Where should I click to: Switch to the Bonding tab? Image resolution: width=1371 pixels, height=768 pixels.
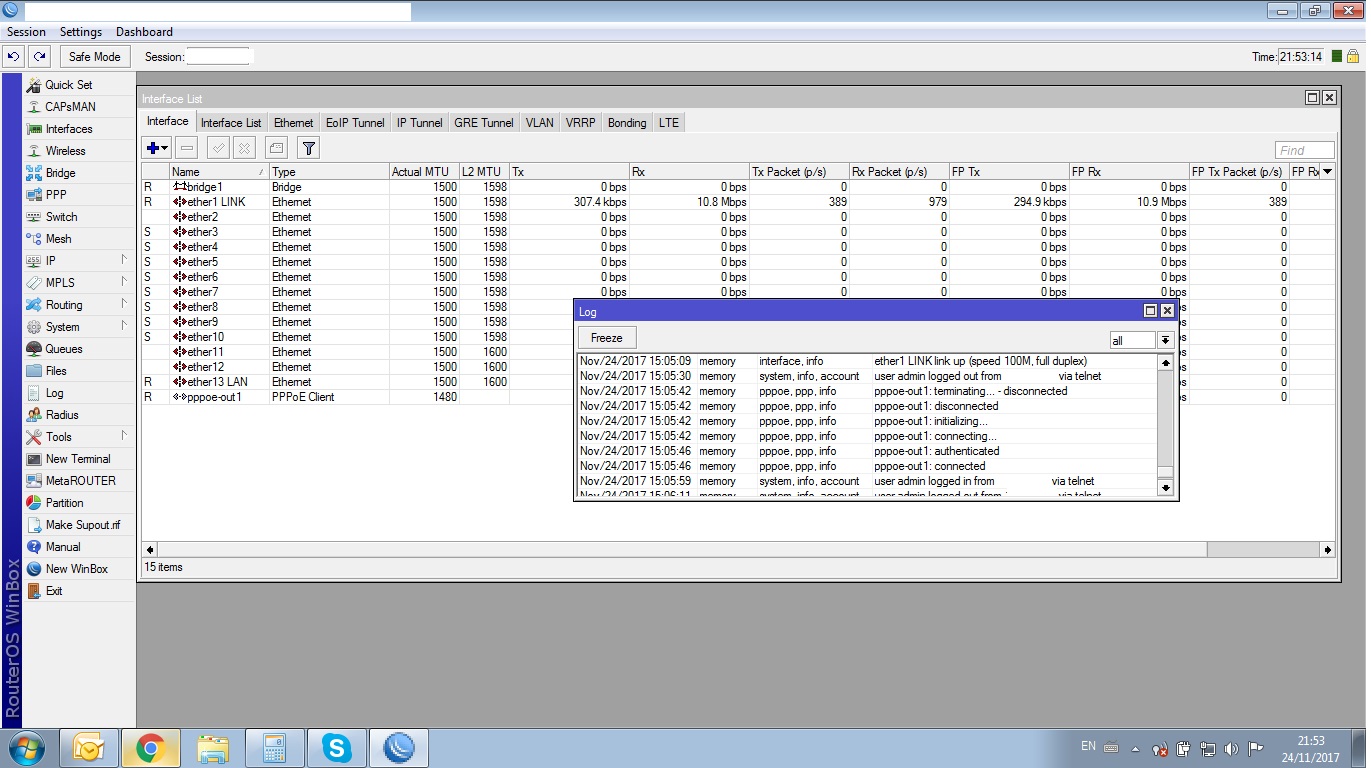tap(627, 123)
